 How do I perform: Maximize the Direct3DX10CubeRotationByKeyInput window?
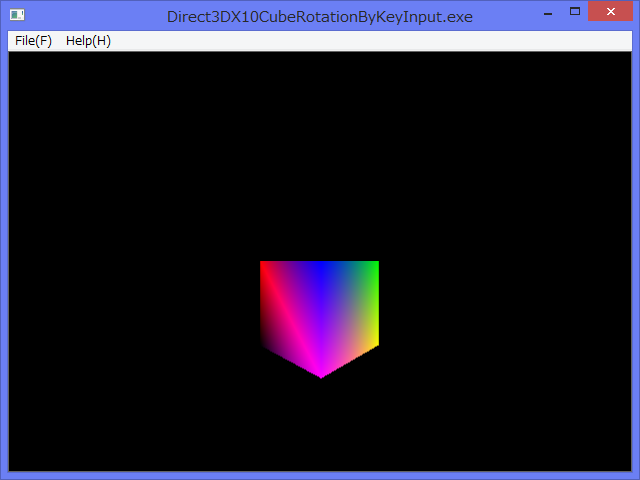click(x=575, y=11)
